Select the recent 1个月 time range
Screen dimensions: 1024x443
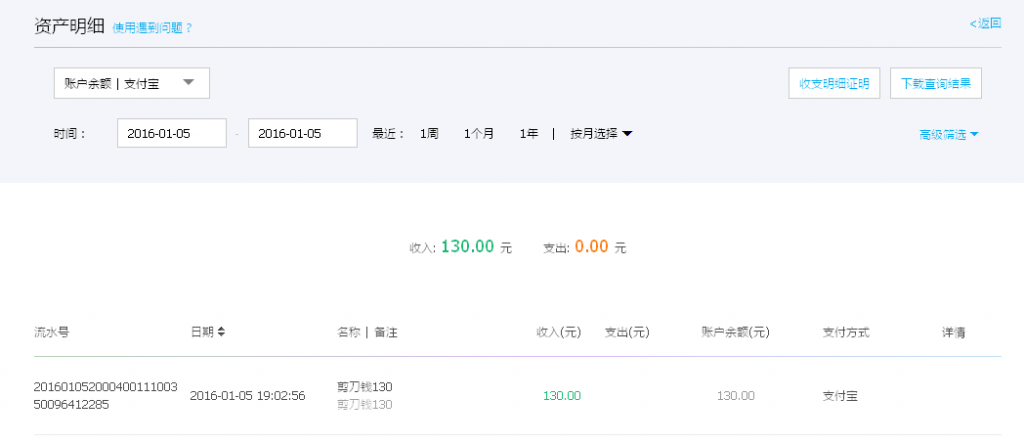tap(479, 133)
